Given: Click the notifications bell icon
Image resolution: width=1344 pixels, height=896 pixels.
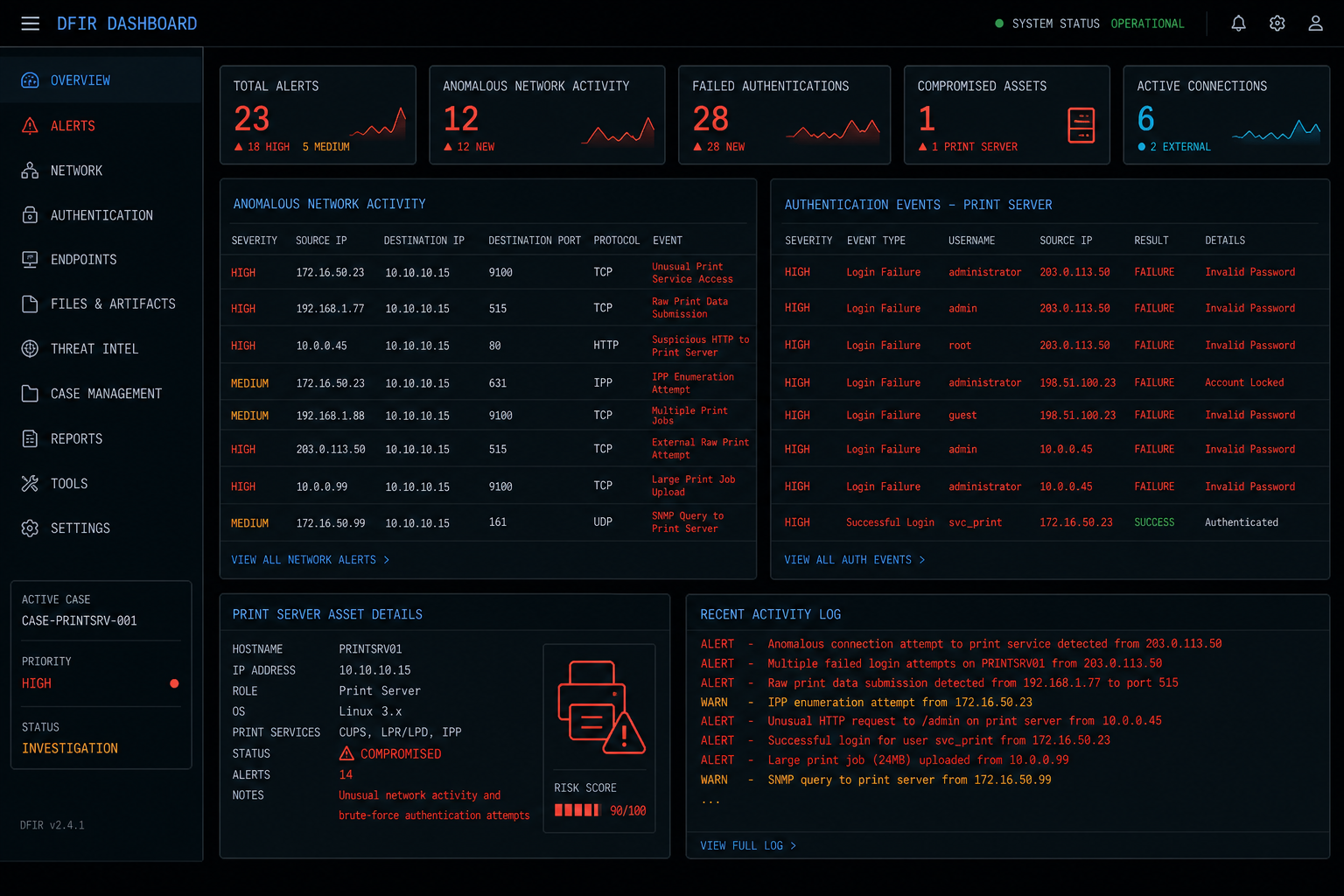Looking at the screenshot, I should [x=1238, y=24].
